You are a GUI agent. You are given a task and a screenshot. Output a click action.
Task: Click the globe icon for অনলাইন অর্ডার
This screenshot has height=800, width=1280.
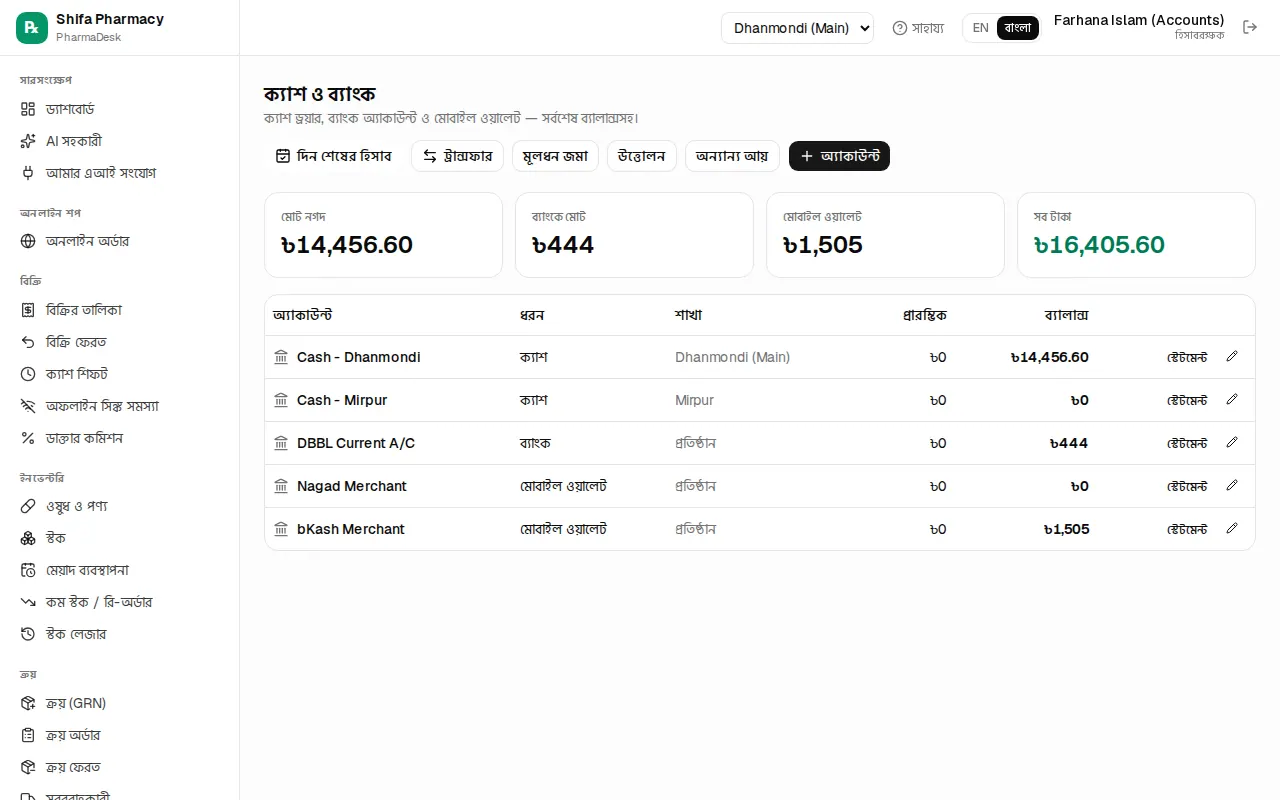click(x=28, y=241)
